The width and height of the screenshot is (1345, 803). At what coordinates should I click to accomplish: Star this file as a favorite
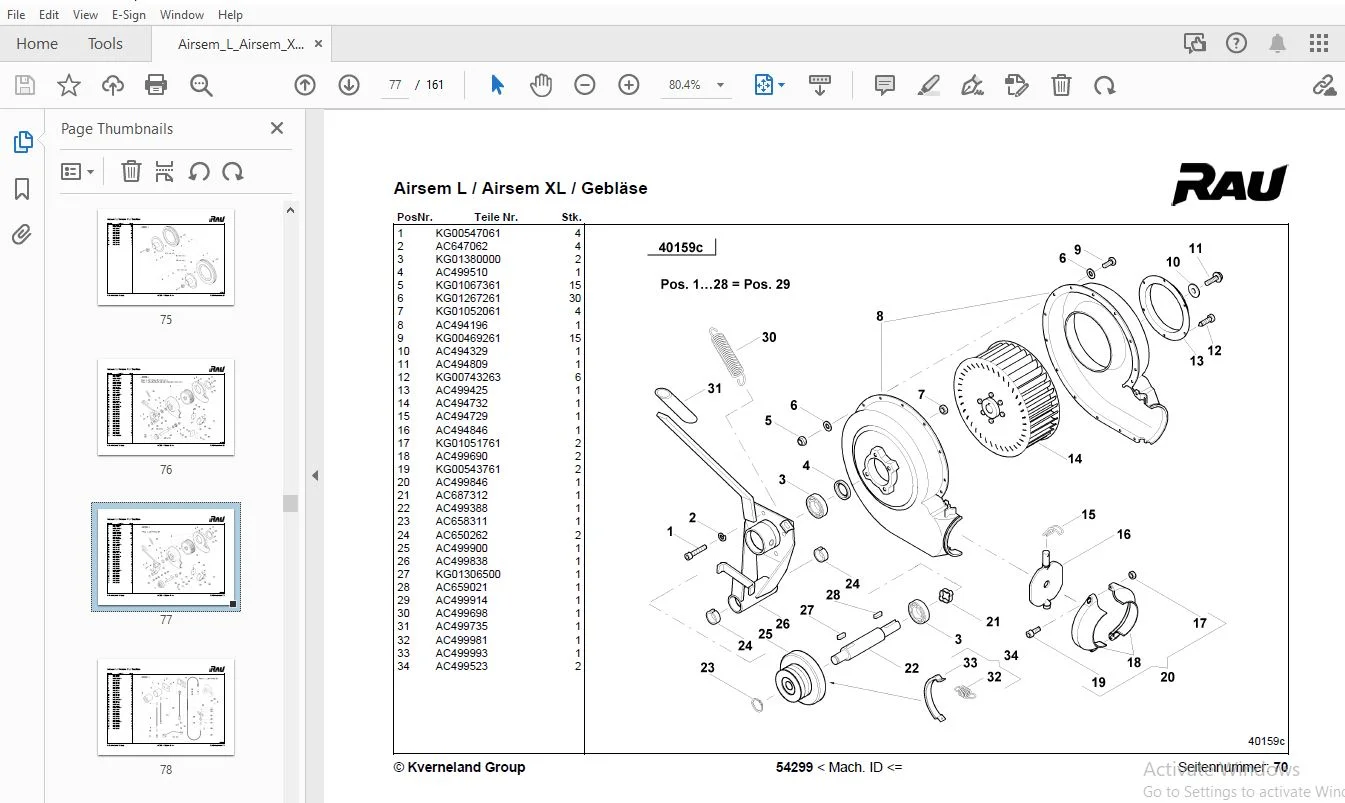point(69,85)
